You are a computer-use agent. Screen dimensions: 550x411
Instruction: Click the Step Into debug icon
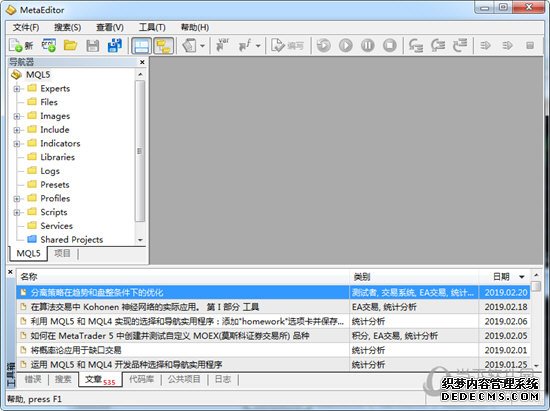pyautogui.click(x=416, y=46)
